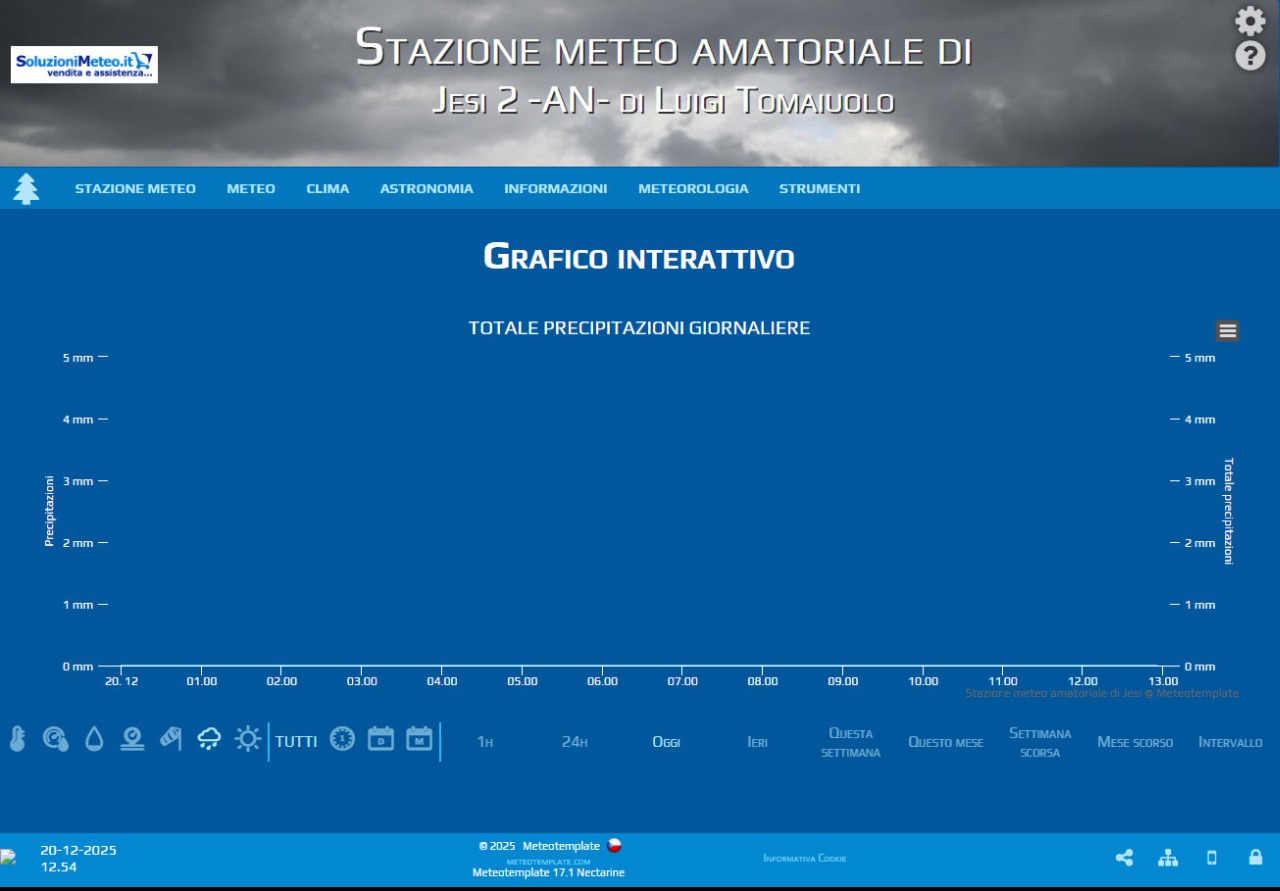
Task: Switch to monthly calendar interval
Action: 419,739
